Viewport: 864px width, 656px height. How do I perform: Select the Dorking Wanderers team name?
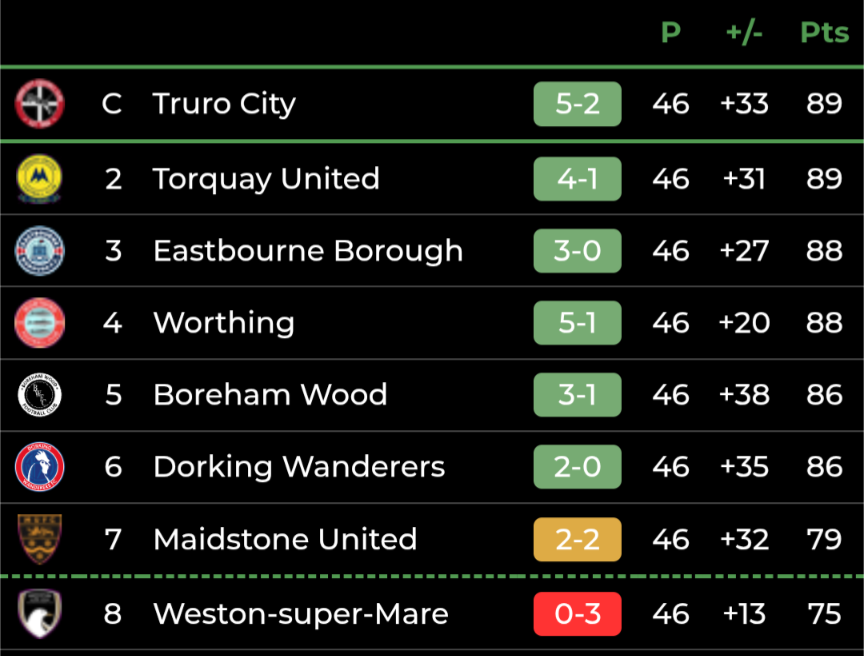click(x=299, y=467)
